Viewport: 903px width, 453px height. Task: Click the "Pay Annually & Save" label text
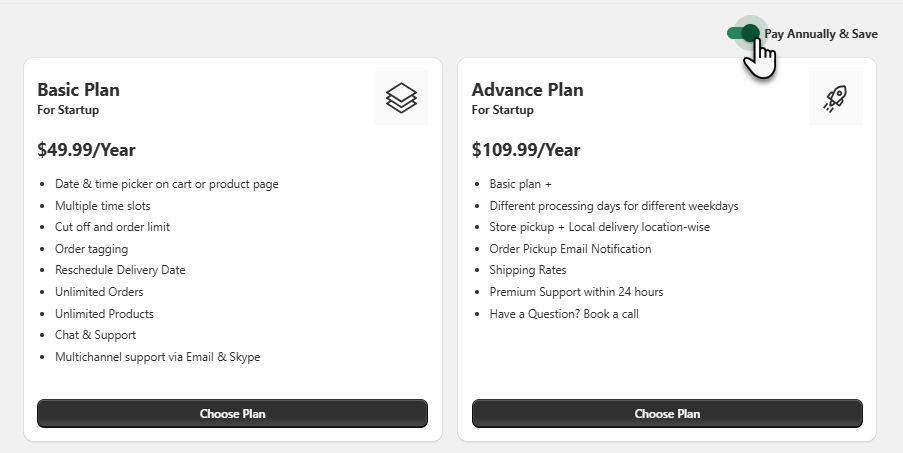[821, 34]
